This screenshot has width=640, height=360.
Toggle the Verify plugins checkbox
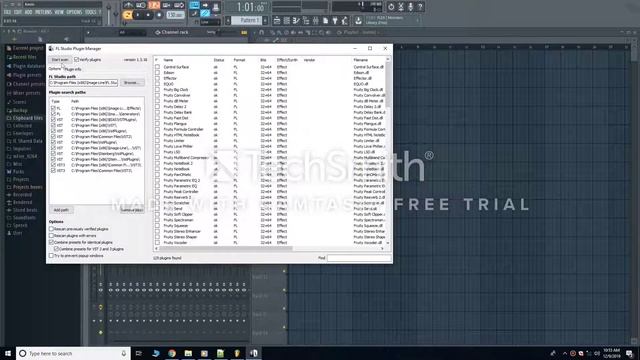[x=76, y=60]
